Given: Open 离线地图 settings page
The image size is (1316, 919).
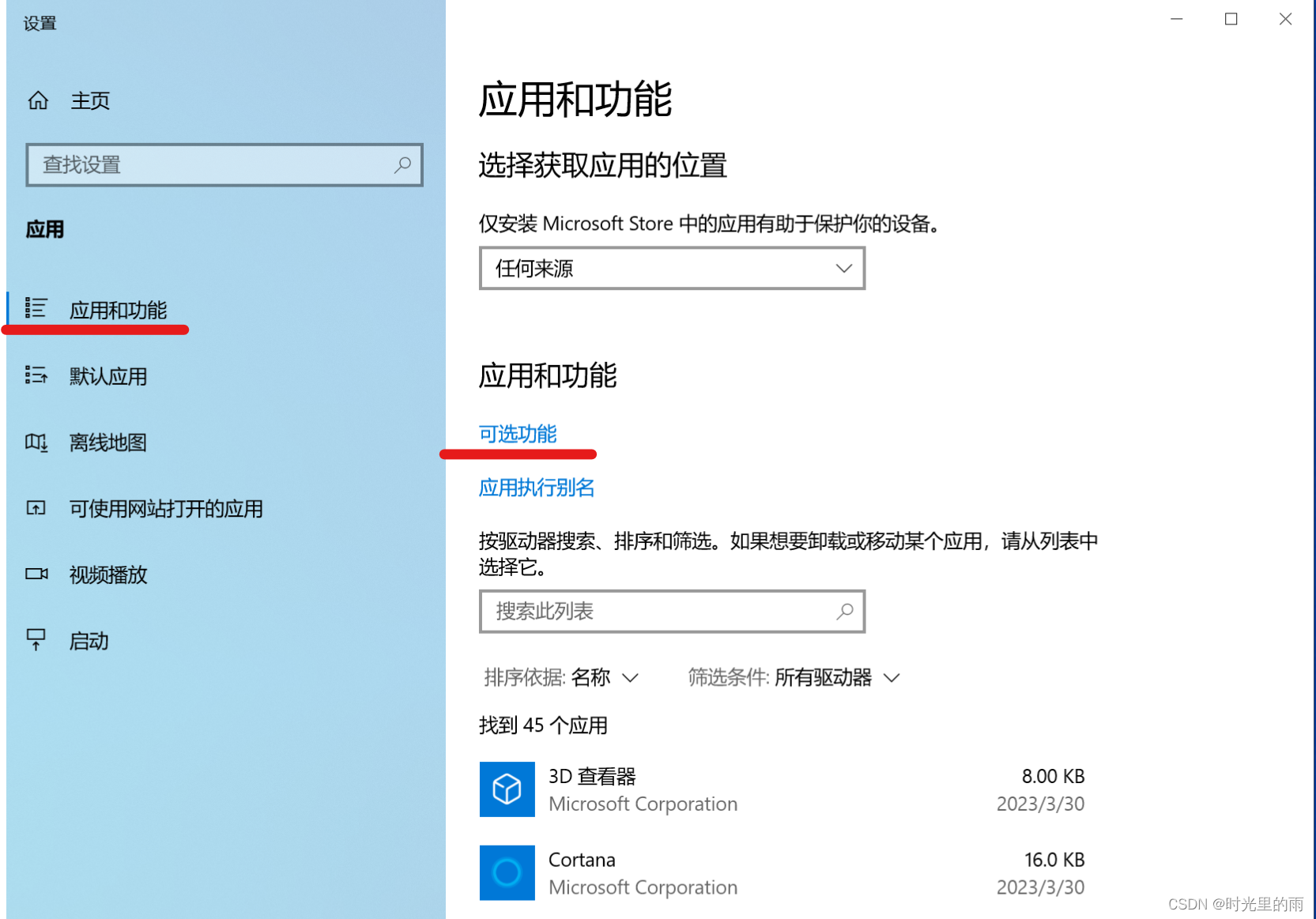Looking at the screenshot, I should (108, 443).
